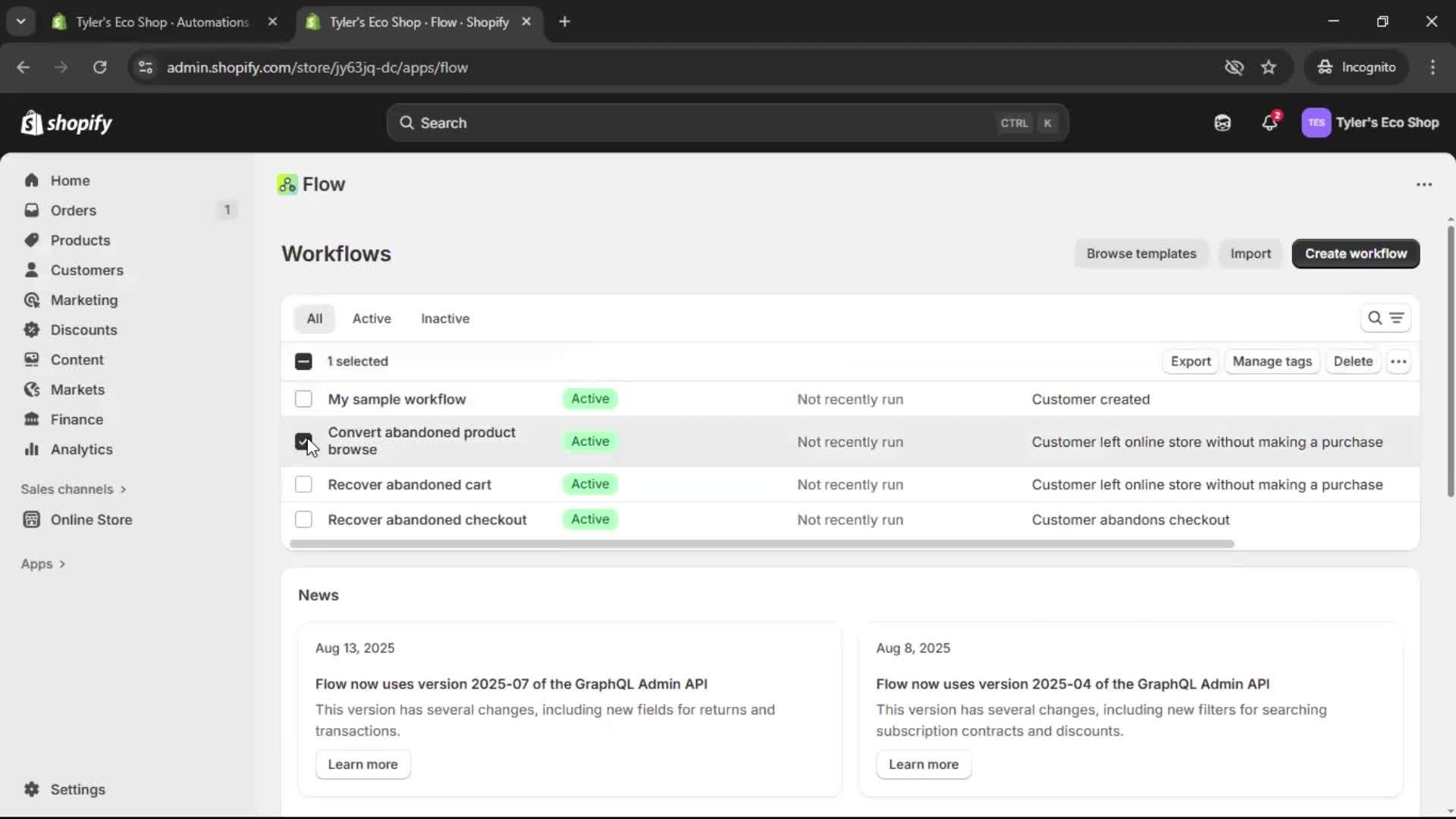Open the Marketing section in the sidebar
The height and width of the screenshot is (819, 1456).
pos(83,300)
